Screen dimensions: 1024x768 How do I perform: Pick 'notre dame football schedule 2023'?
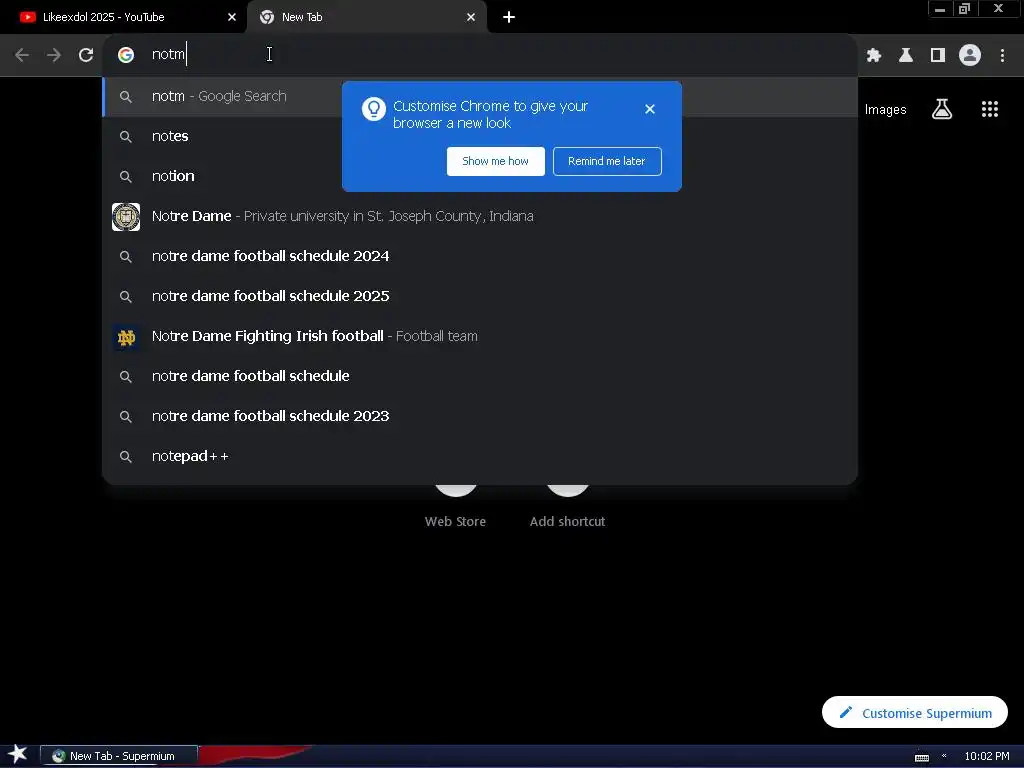[480, 416]
